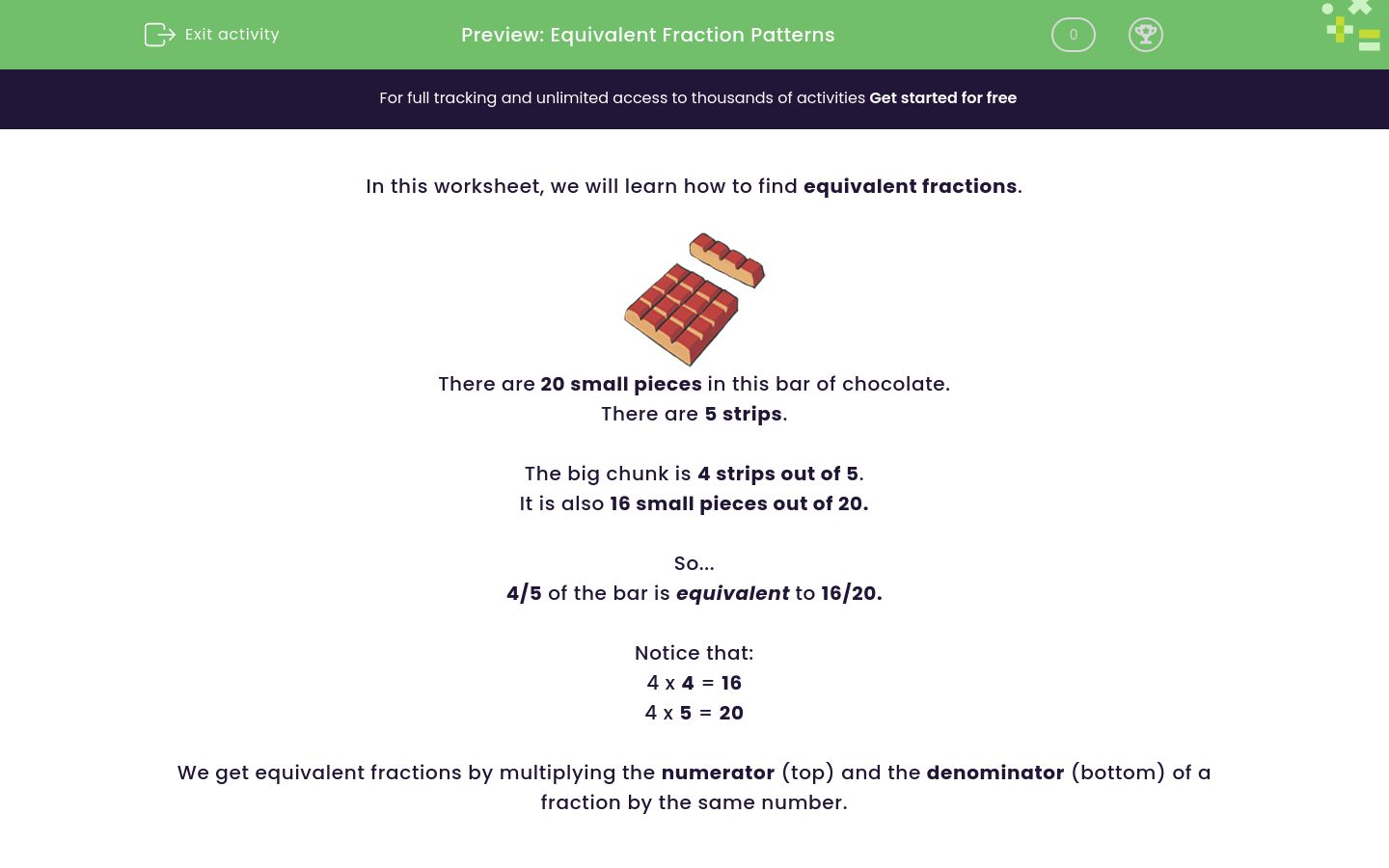Click the fraction '16/20' shown in bold
Screen dimensions: 1389x868
848,593
